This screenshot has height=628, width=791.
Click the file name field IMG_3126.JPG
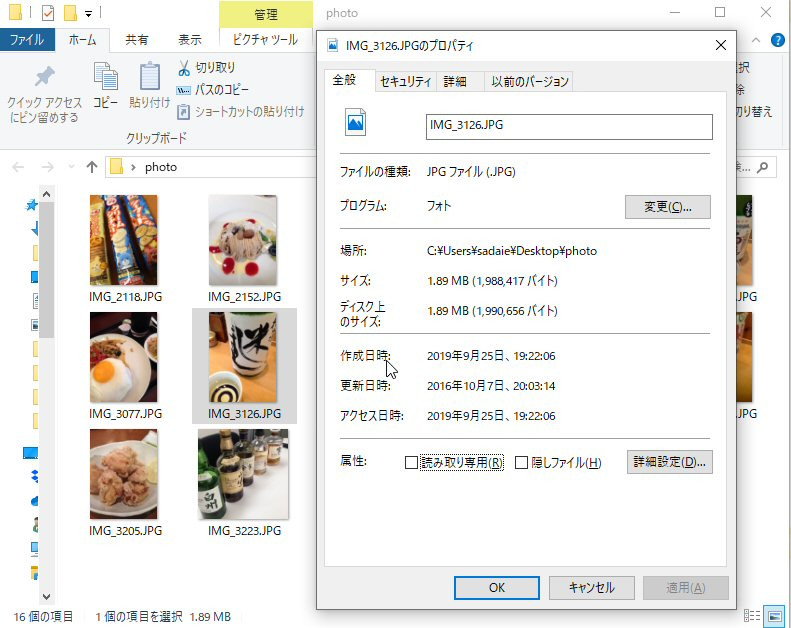tap(569, 126)
